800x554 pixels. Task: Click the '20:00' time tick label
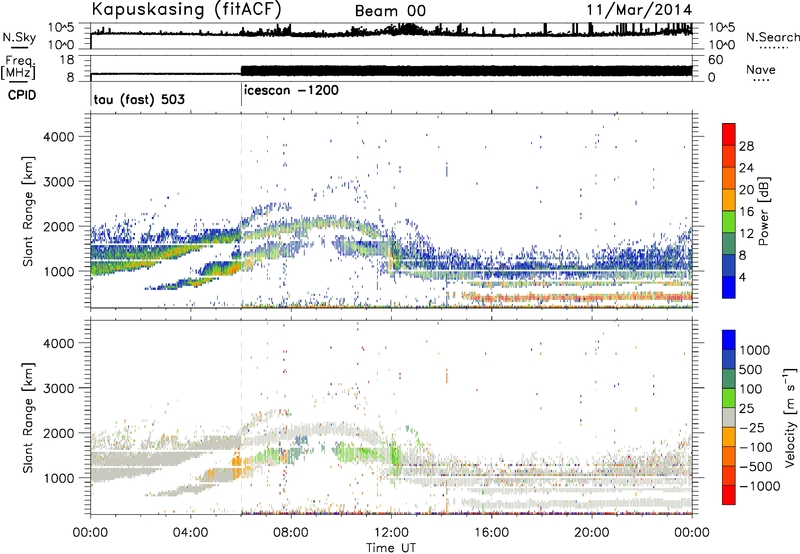[x=592, y=533]
